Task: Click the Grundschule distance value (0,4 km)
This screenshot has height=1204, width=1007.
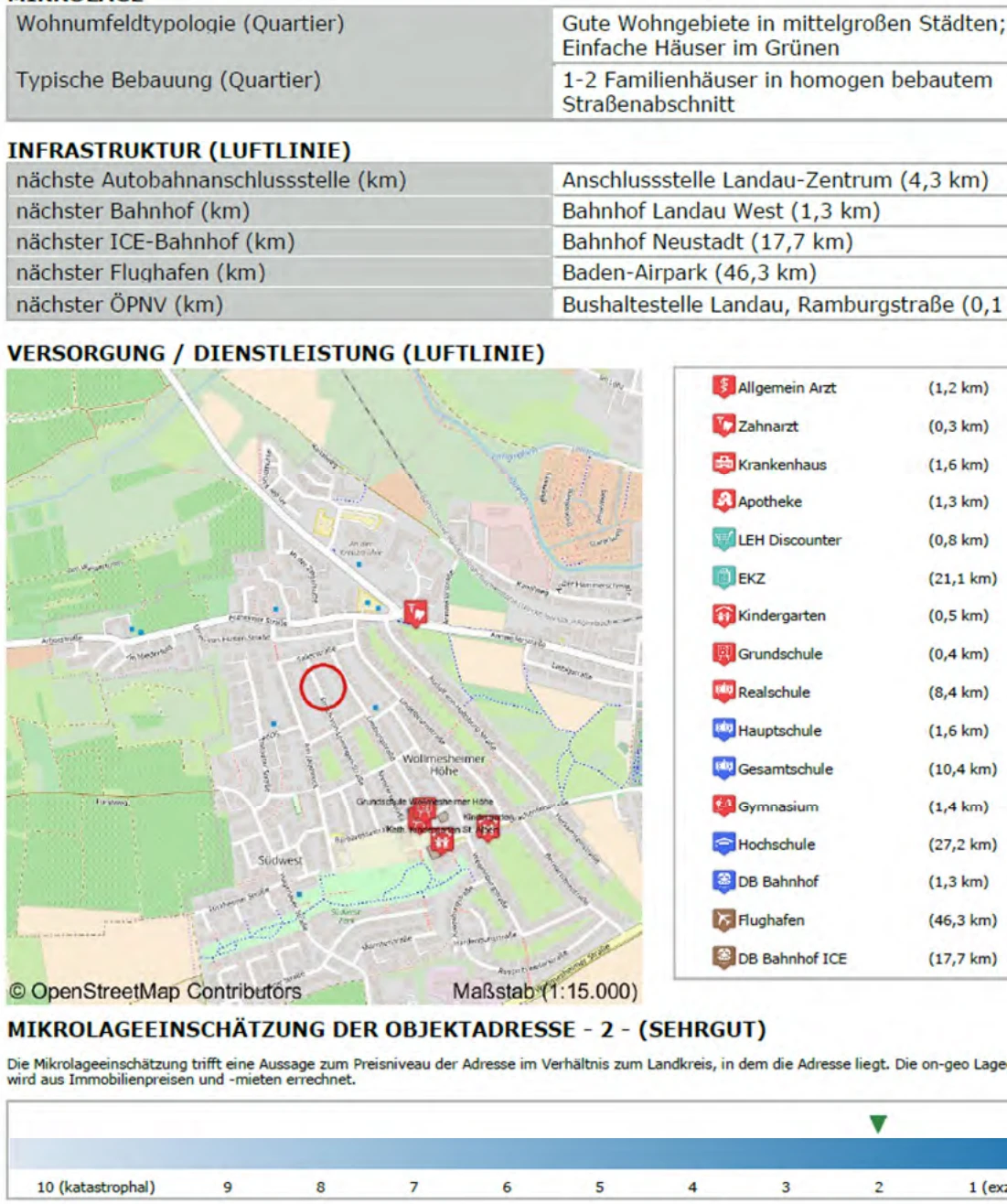Action: [959, 654]
